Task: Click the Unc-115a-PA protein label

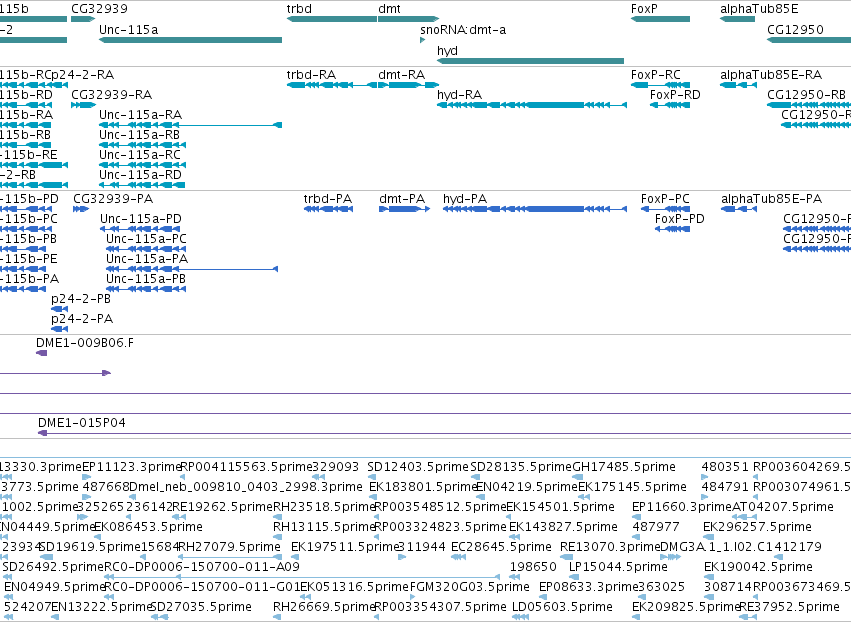Action: coord(147,259)
